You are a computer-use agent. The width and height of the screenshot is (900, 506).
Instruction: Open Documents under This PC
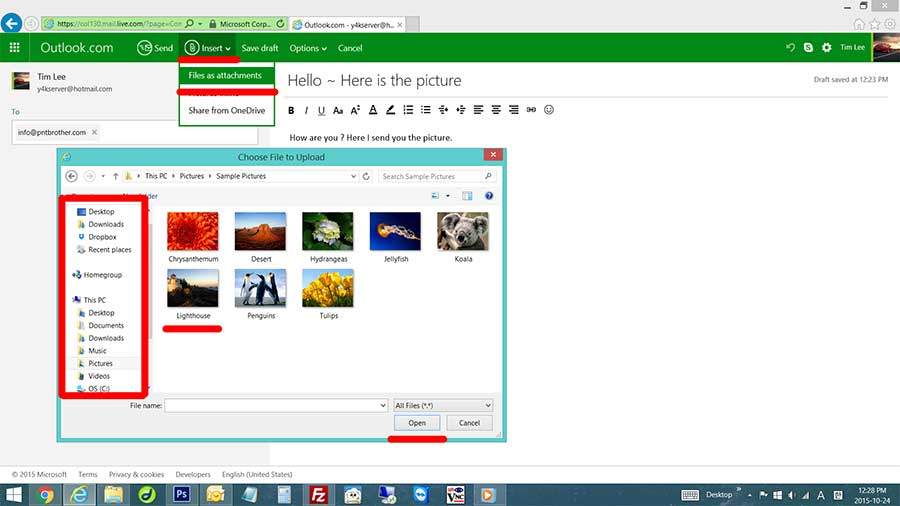[100, 325]
